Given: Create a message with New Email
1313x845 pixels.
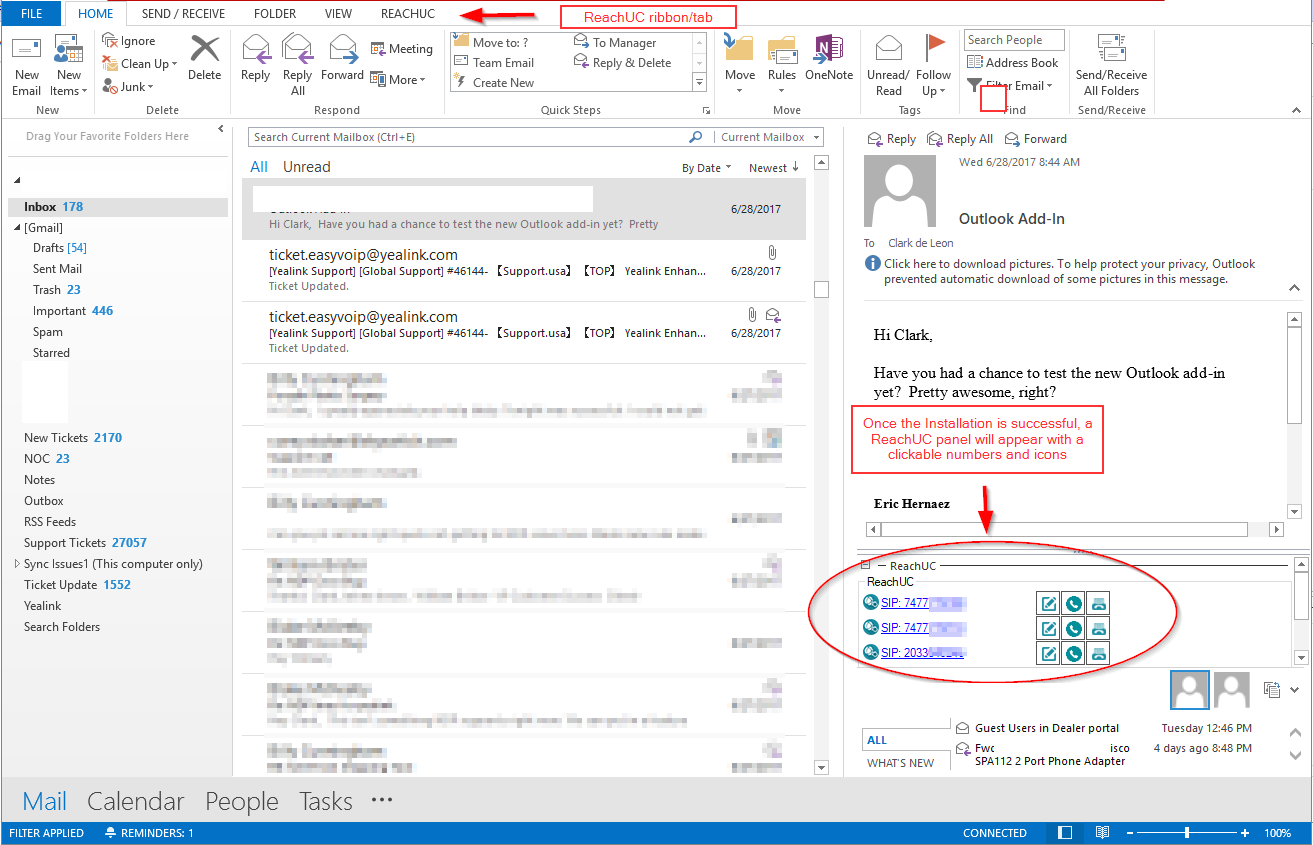Looking at the screenshot, I should coord(26,66).
